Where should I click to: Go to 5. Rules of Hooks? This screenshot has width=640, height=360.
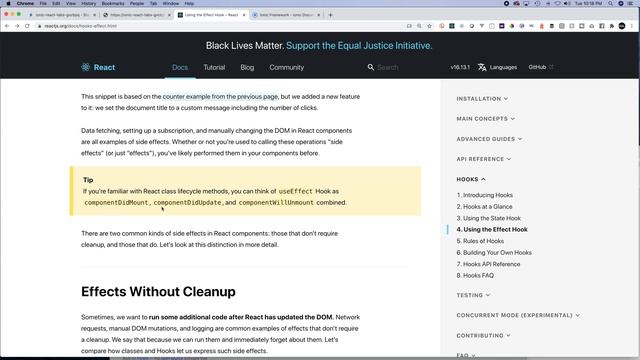480,241
